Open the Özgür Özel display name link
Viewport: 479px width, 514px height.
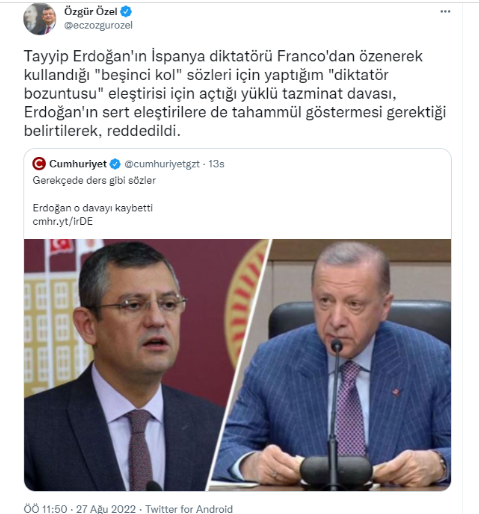pos(91,12)
